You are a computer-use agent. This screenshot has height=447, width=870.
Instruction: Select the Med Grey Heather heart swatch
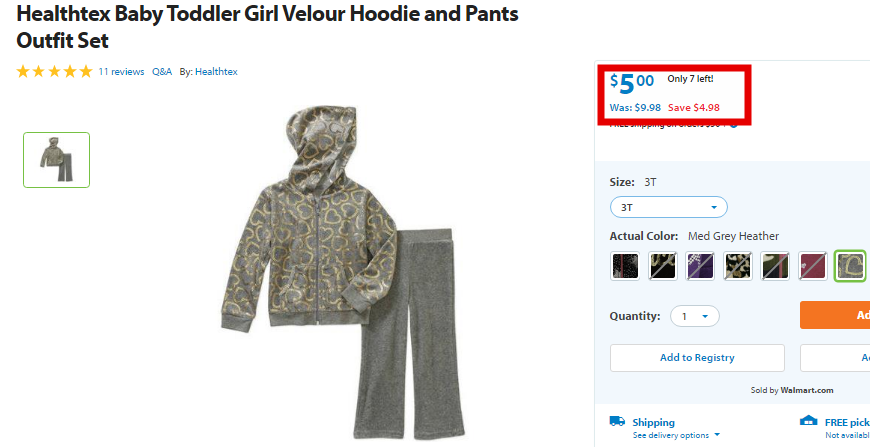coord(851,266)
